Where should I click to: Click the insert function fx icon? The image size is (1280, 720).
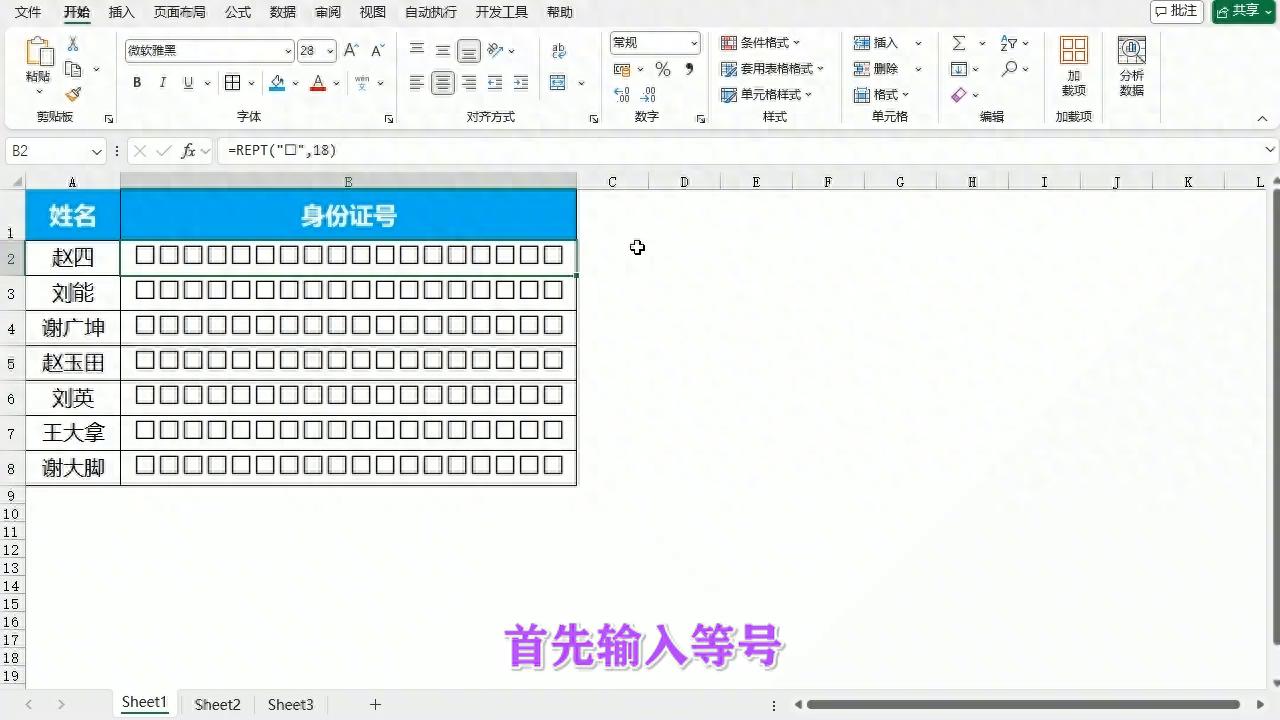(188, 151)
